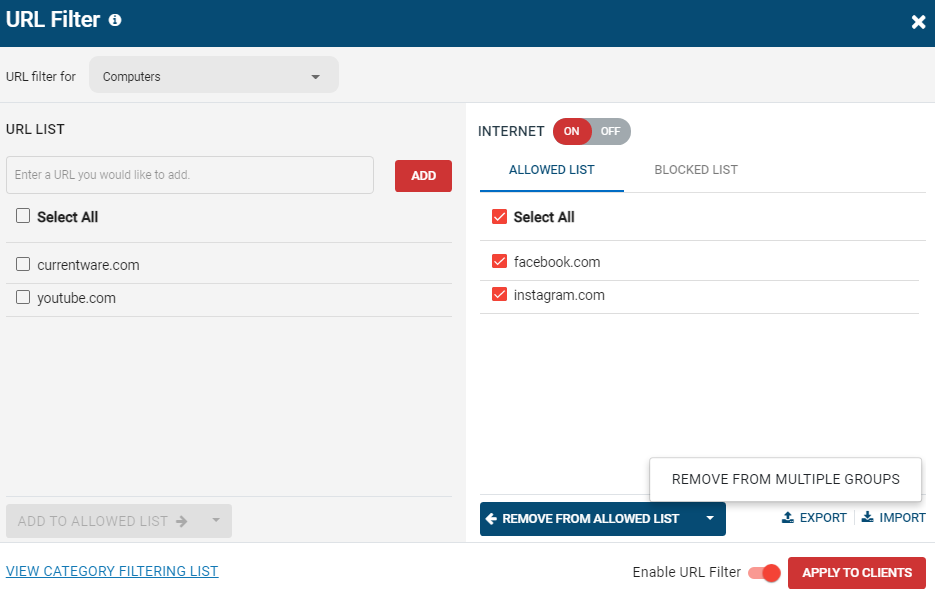Open View Category Filtering List link
The height and width of the screenshot is (598, 935).
[x=112, y=571]
